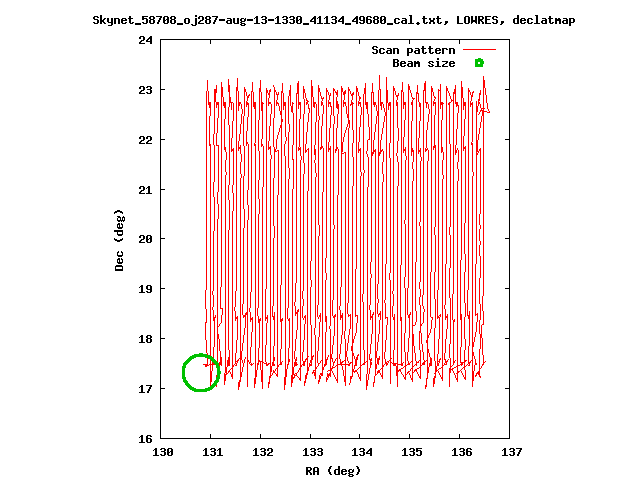Click the 'Dec (deg)' y-axis label
Image resolution: width=640 pixels, height=480 pixels.
pyautogui.click(x=119, y=240)
